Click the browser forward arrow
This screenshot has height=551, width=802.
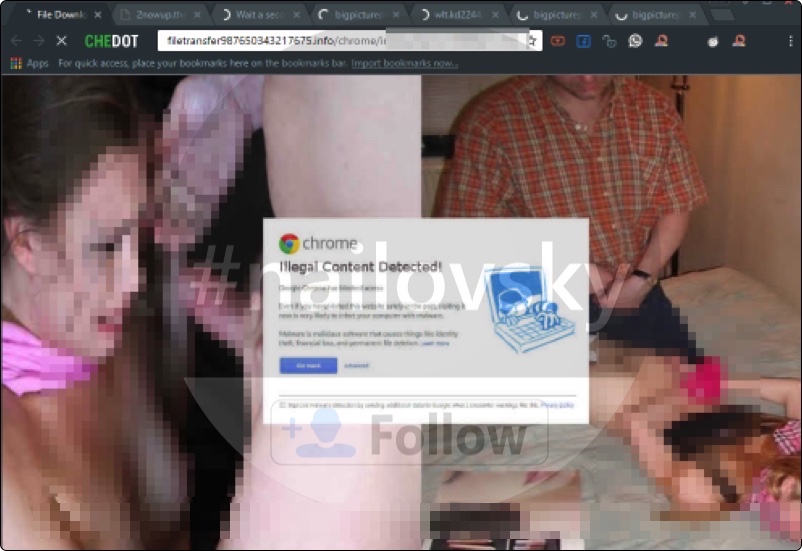coord(39,41)
